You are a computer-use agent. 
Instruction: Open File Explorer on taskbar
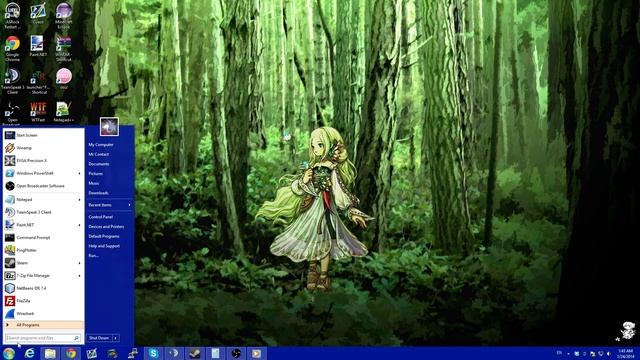coord(50,353)
